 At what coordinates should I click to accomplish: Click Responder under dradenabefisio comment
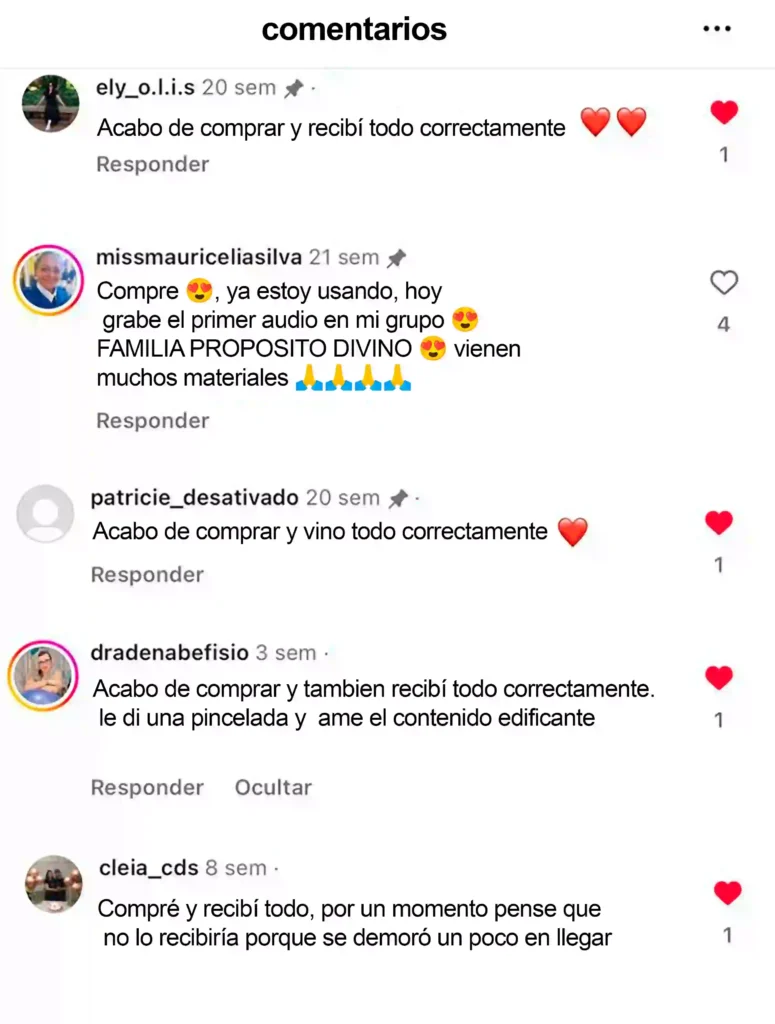(x=148, y=788)
